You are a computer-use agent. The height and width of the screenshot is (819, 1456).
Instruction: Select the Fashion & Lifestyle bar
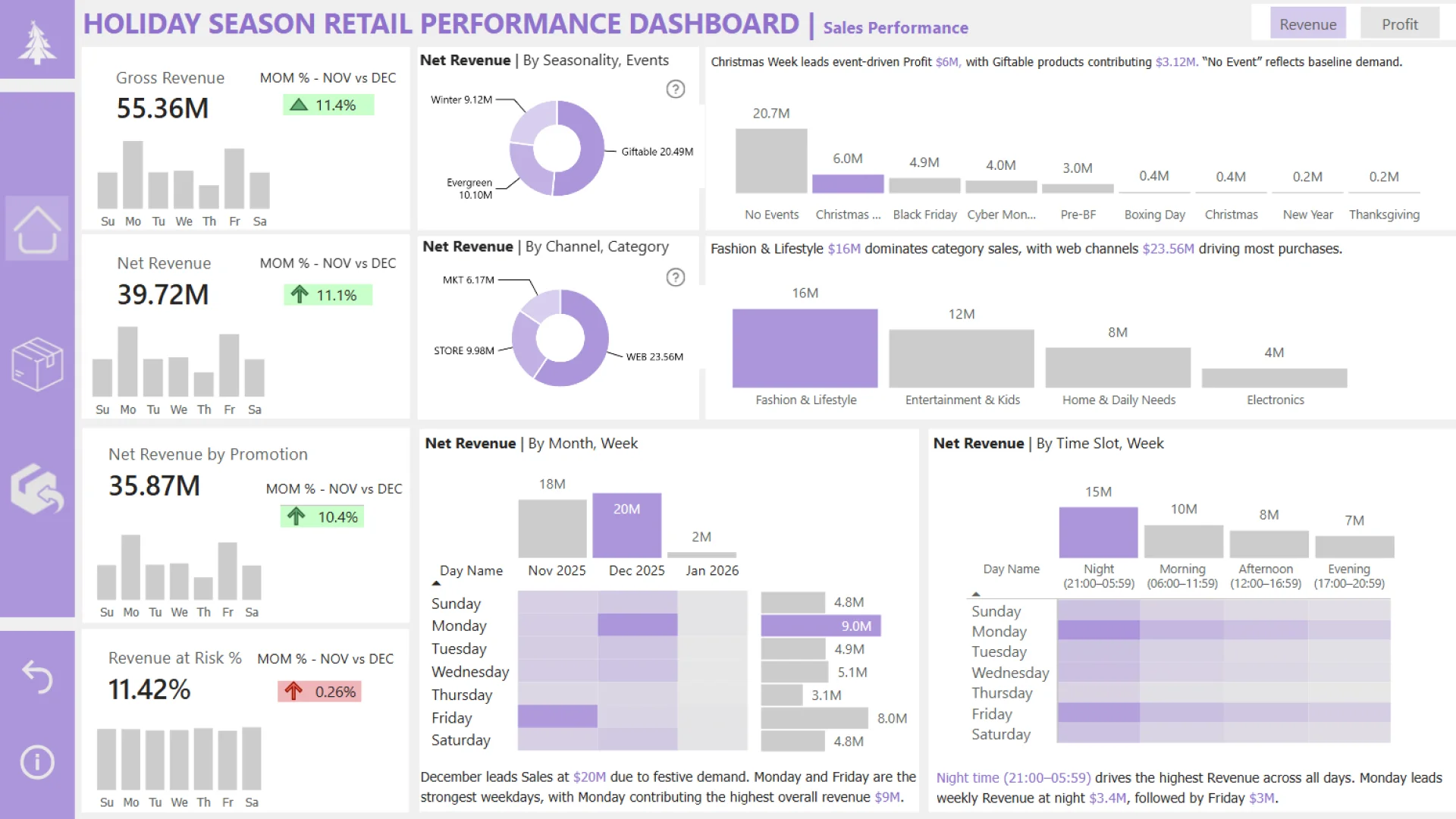(805, 348)
